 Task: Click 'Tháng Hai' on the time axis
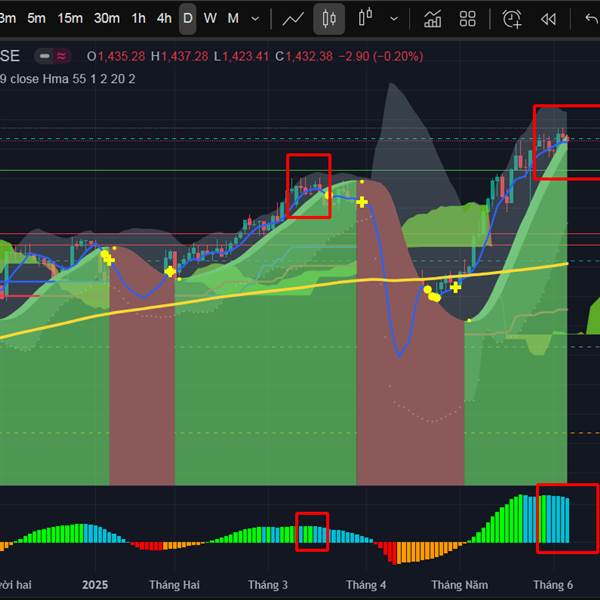pos(174,585)
